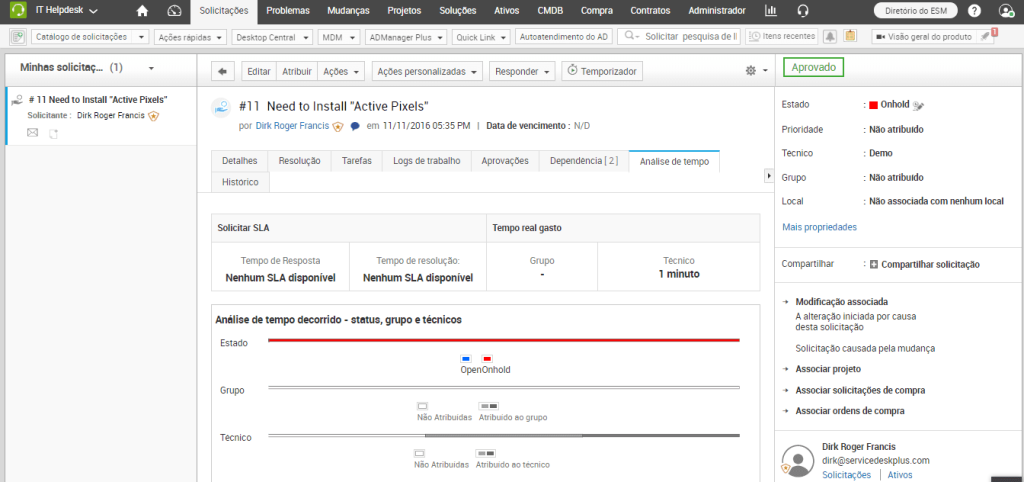Go to the Home icon in top bar
Image resolution: width=1024 pixels, height=482 pixels.
(x=142, y=11)
